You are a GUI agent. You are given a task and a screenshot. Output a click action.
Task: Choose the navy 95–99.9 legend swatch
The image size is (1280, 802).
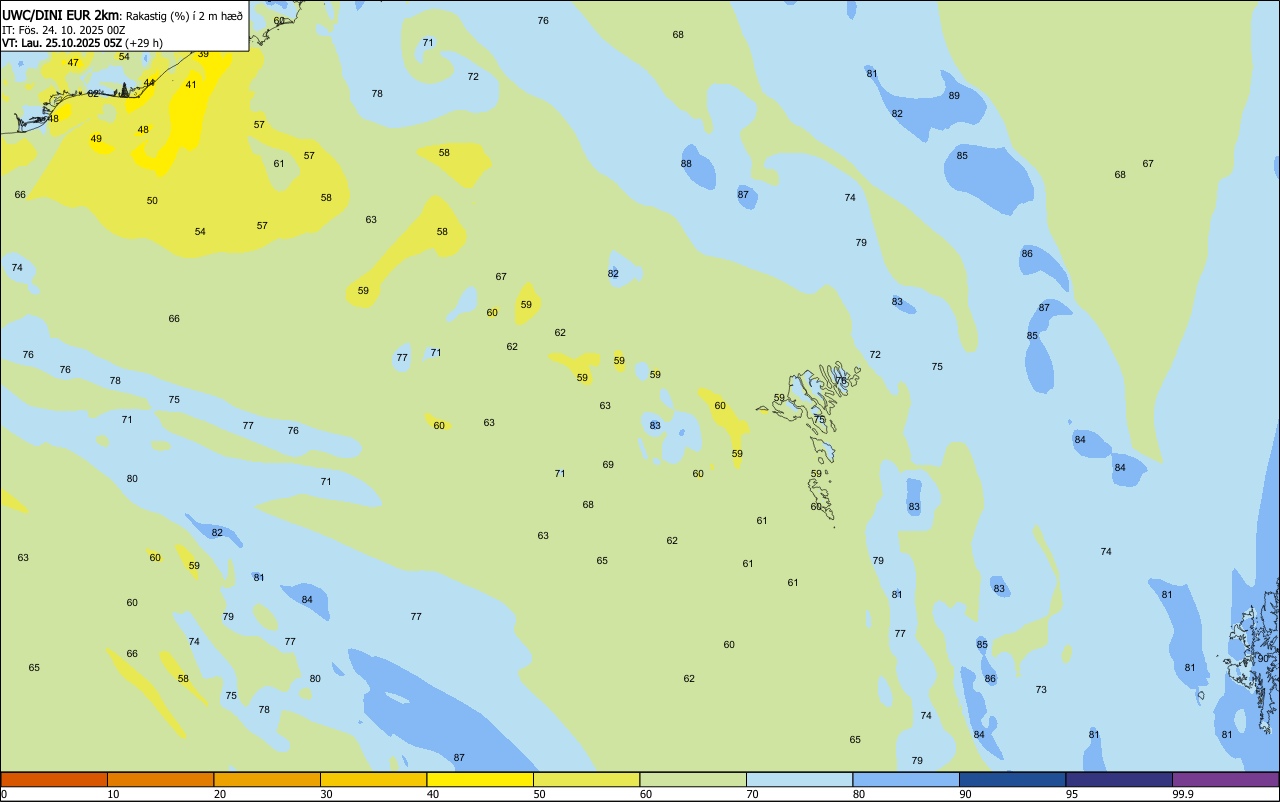tap(1119, 779)
